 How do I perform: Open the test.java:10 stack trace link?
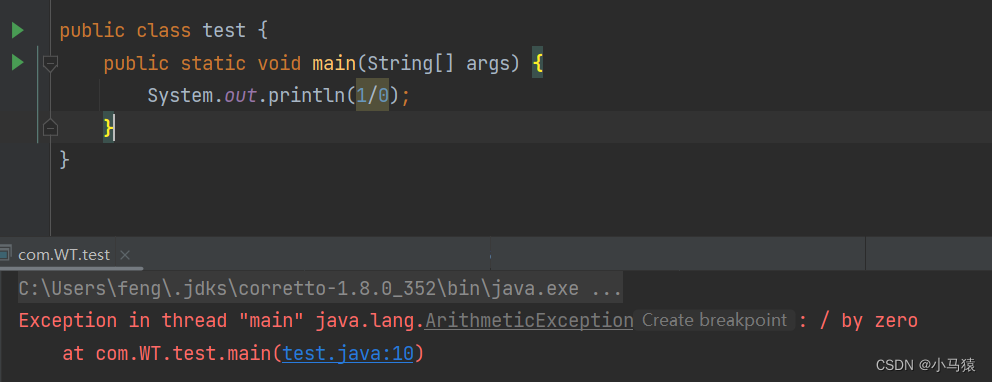348,354
